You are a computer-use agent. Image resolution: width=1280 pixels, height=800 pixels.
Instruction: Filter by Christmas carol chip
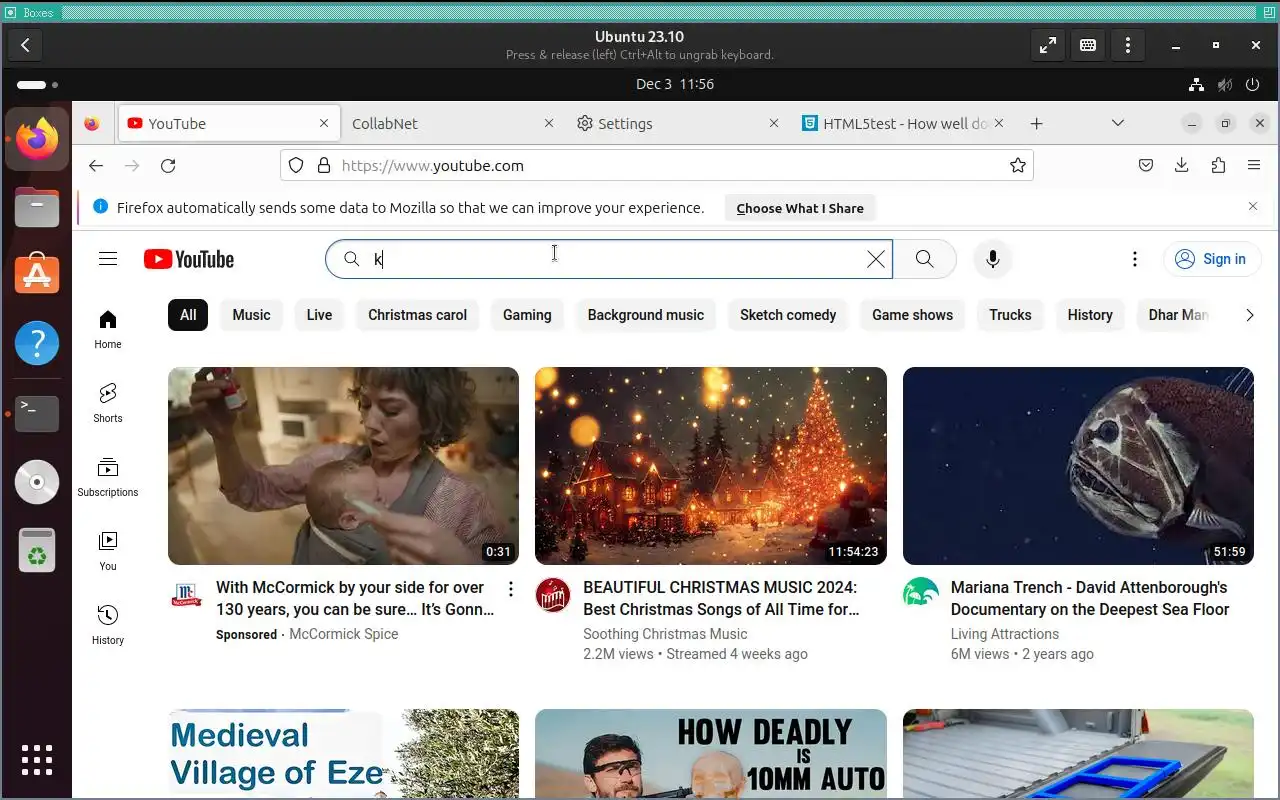(417, 315)
